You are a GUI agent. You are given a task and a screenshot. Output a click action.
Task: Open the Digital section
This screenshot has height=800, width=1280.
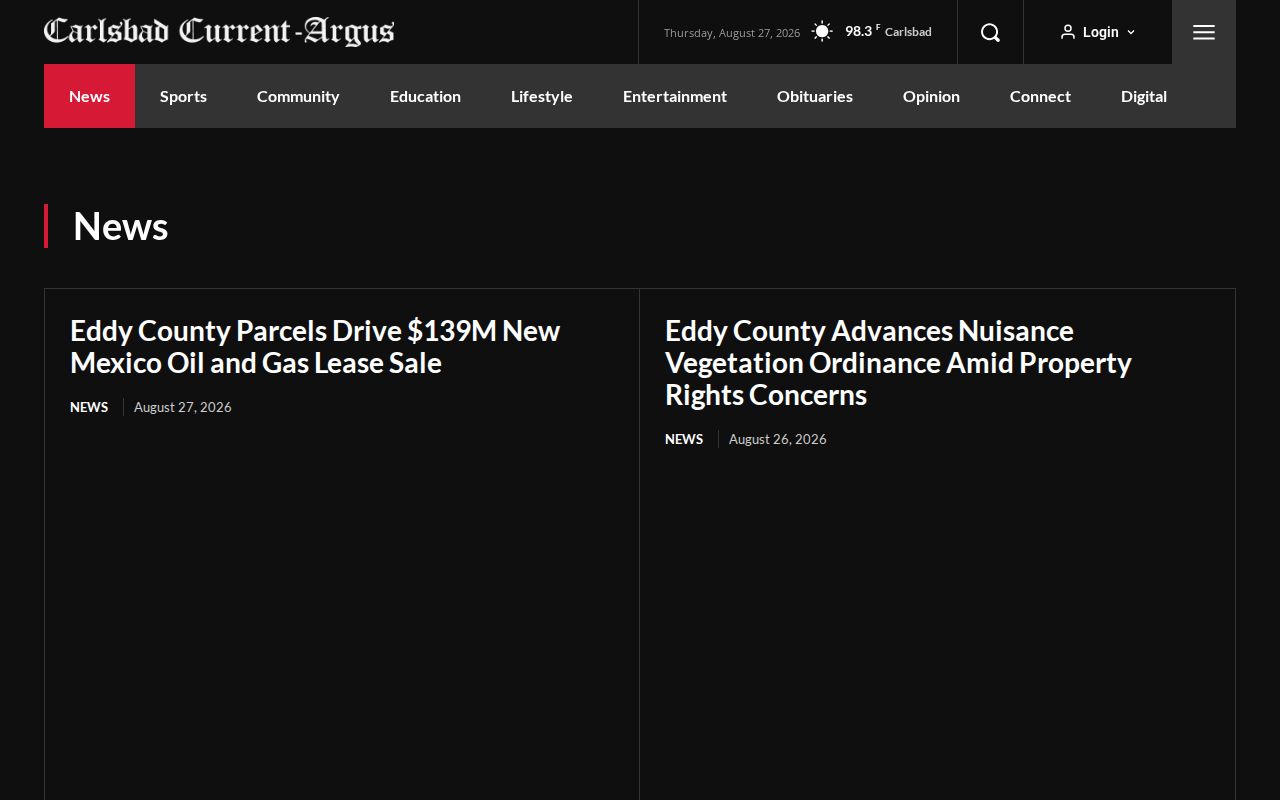[1144, 96]
